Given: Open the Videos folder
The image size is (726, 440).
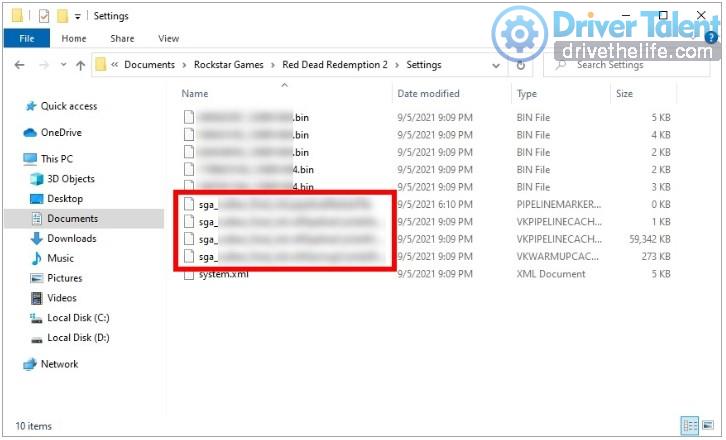Looking at the screenshot, I should coord(62,299).
